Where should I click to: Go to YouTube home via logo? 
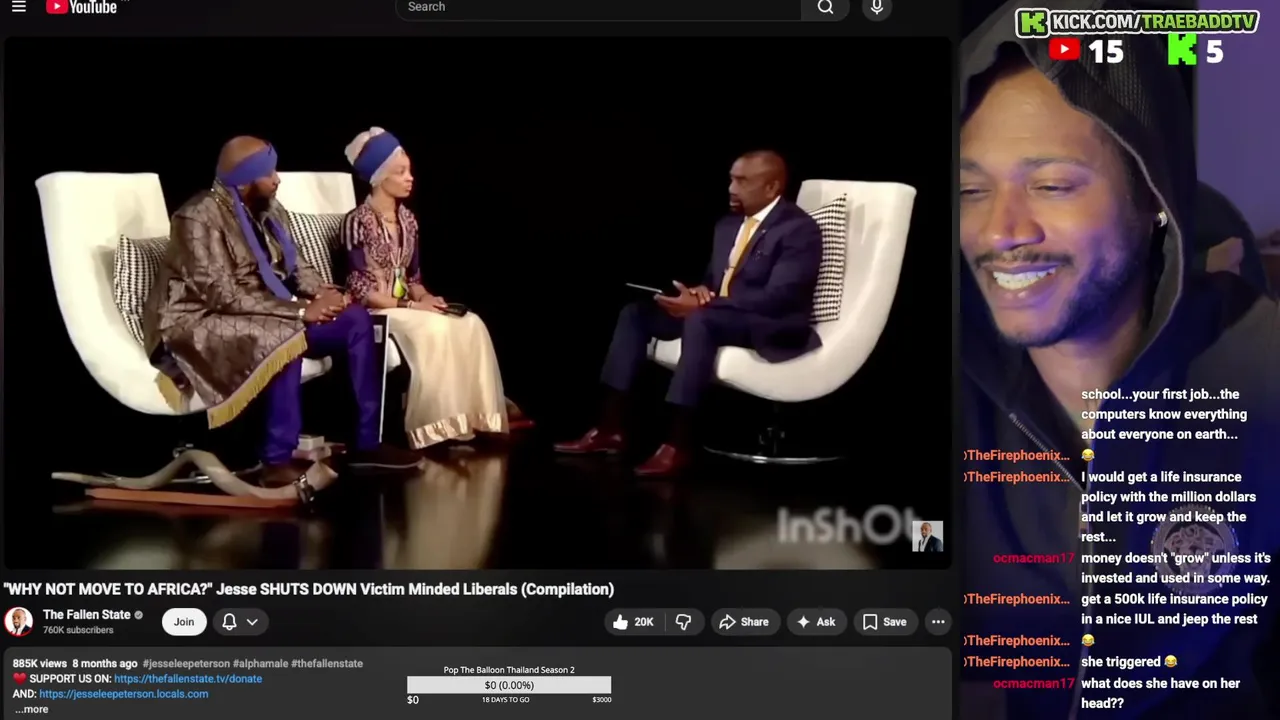[x=81, y=7]
